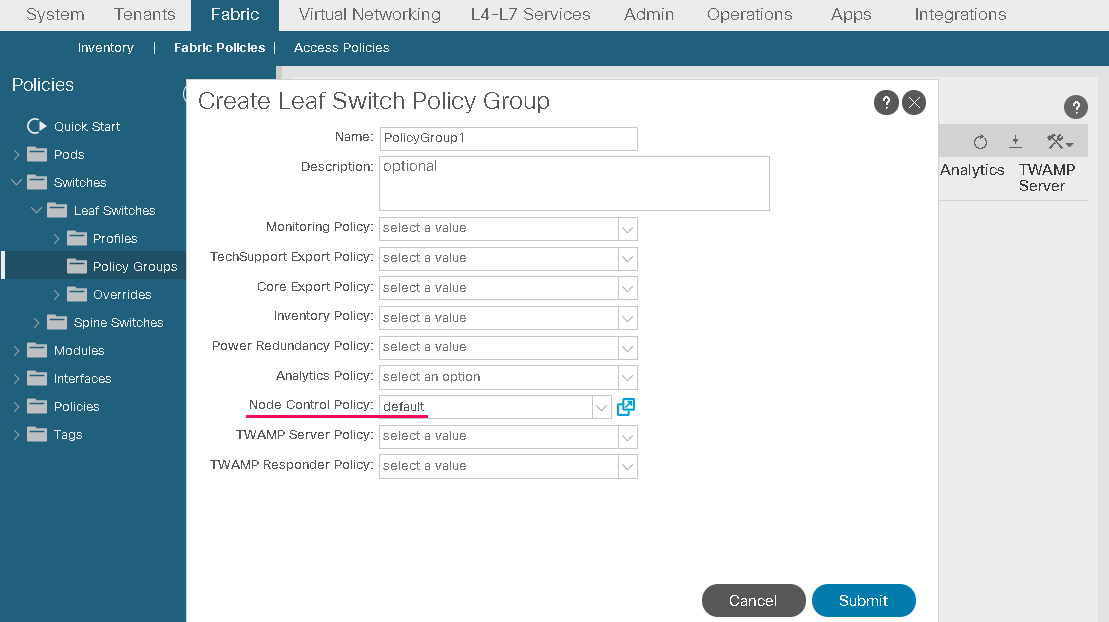Cancel the policy group creation
The height and width of the screenshot is (622, 1109).
(x=753, y=600)
